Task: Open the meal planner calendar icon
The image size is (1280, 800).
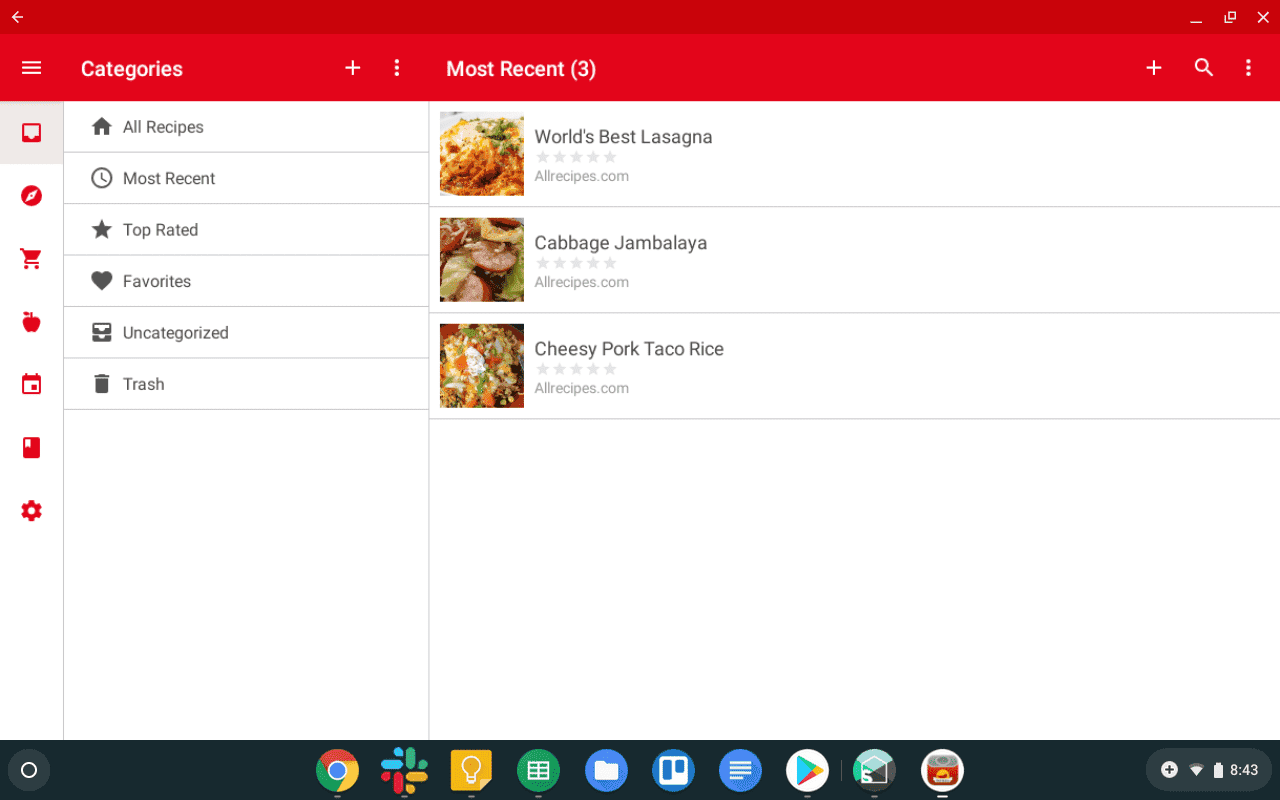Action: pos(31,384)
